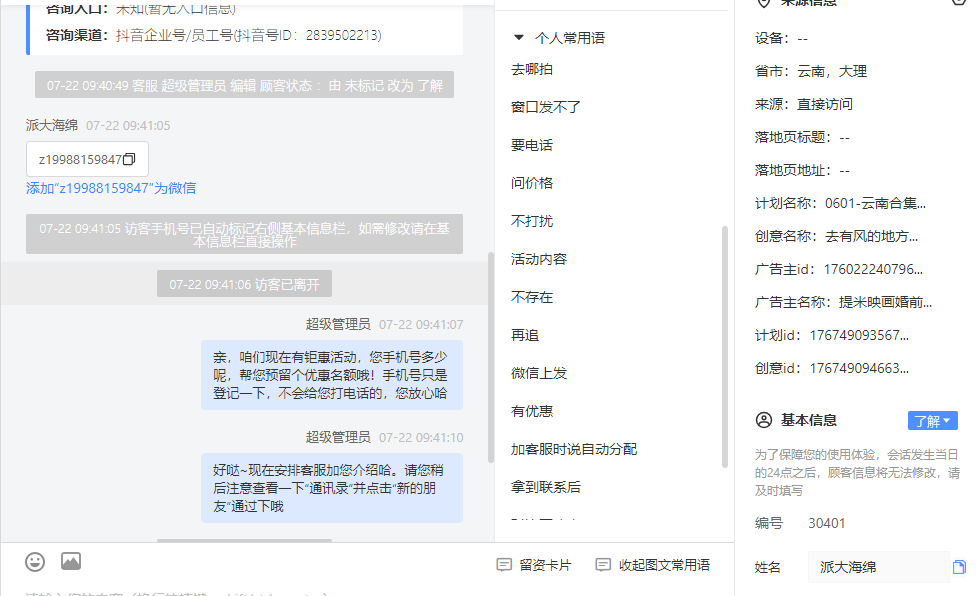Image resolution: width=980 pixels, height=596 pixels.
Task: Click 收起图文常用语 to collapse phrases
Action: point(652,565)
